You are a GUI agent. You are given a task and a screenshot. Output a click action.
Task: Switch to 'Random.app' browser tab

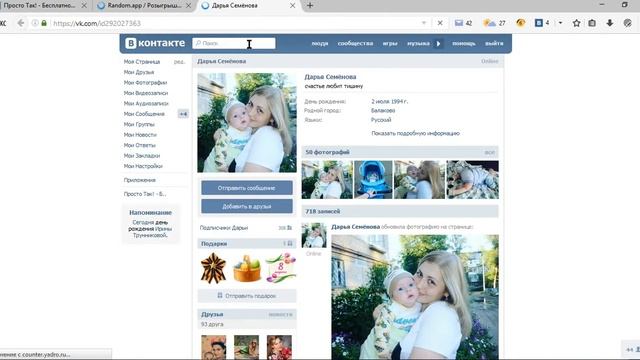[x=144, y=6]
